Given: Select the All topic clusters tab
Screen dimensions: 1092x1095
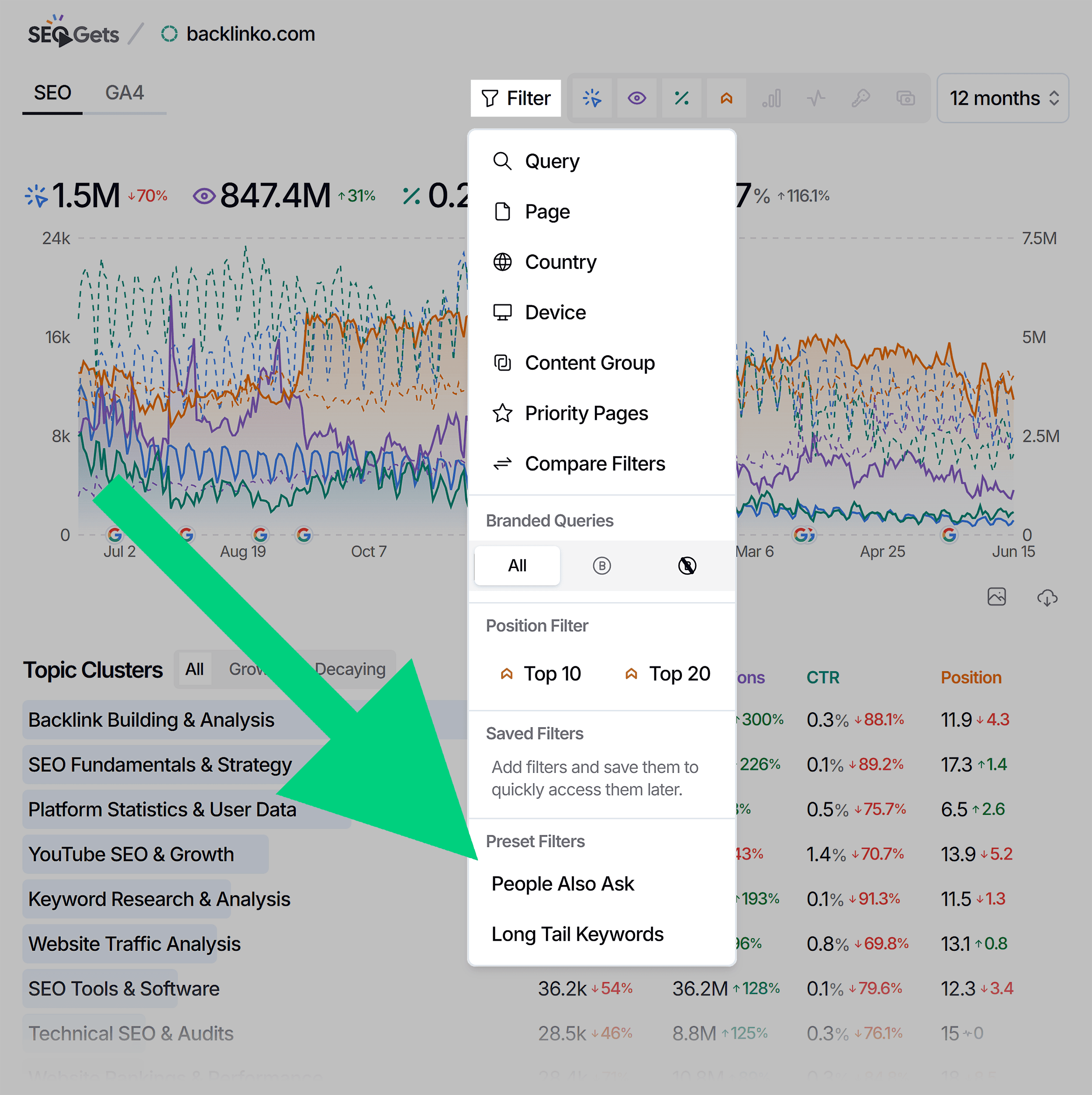Looking at the screenshot, I should 194,670.
